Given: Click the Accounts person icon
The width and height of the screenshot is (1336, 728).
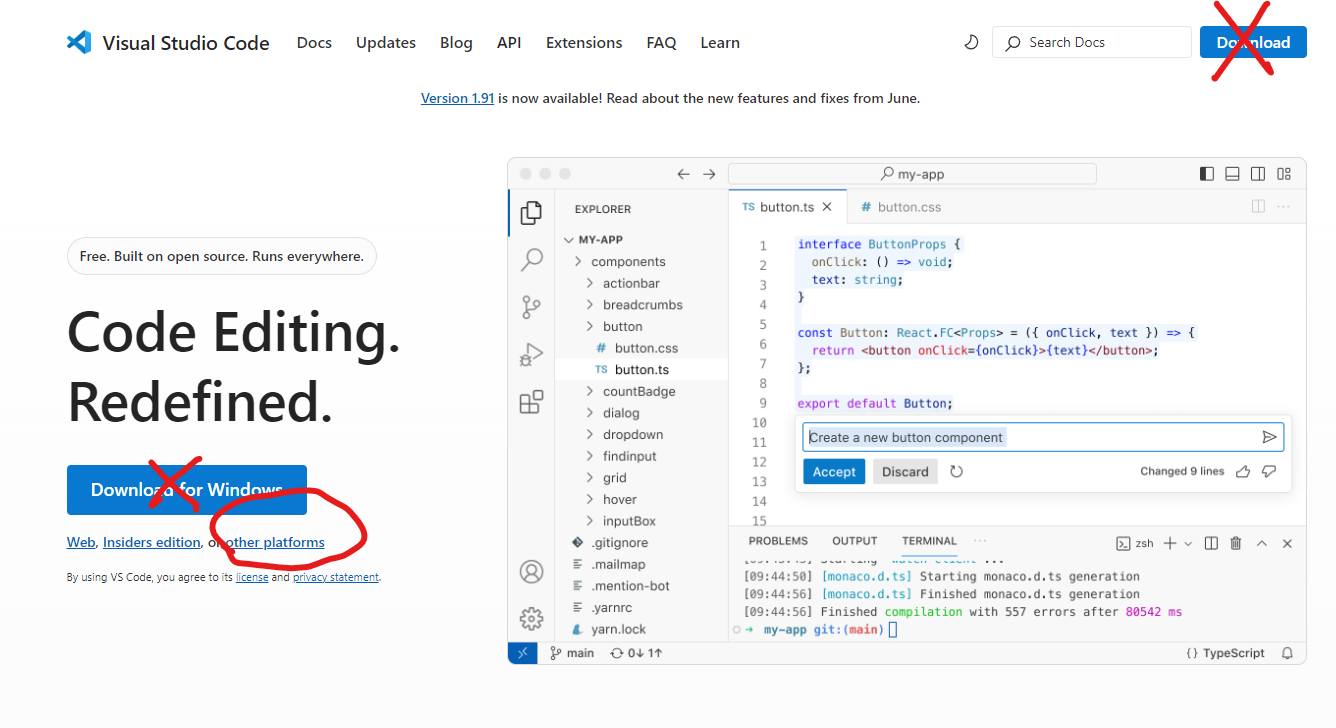Looking at the screenshot, I should pos(531,572).
